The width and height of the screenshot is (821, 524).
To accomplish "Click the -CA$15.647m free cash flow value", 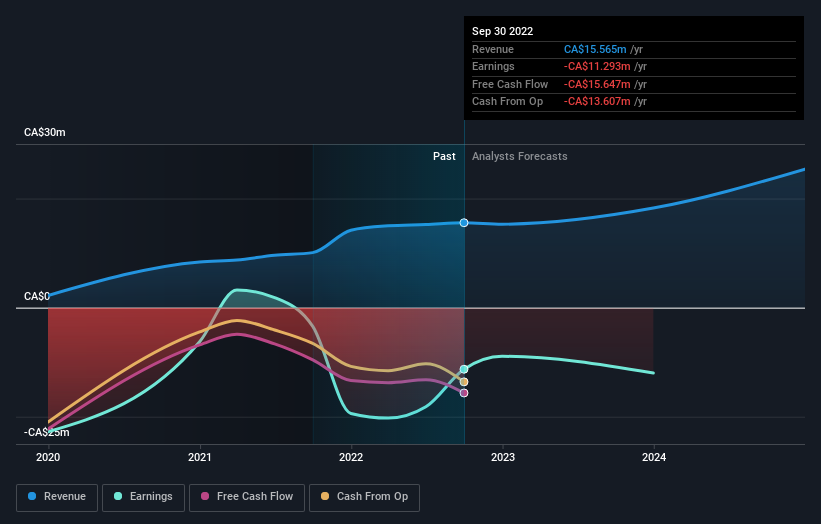I will [597, 84].
